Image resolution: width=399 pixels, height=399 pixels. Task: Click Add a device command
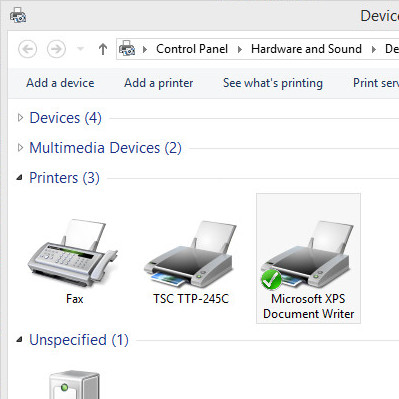click(60, 83)
